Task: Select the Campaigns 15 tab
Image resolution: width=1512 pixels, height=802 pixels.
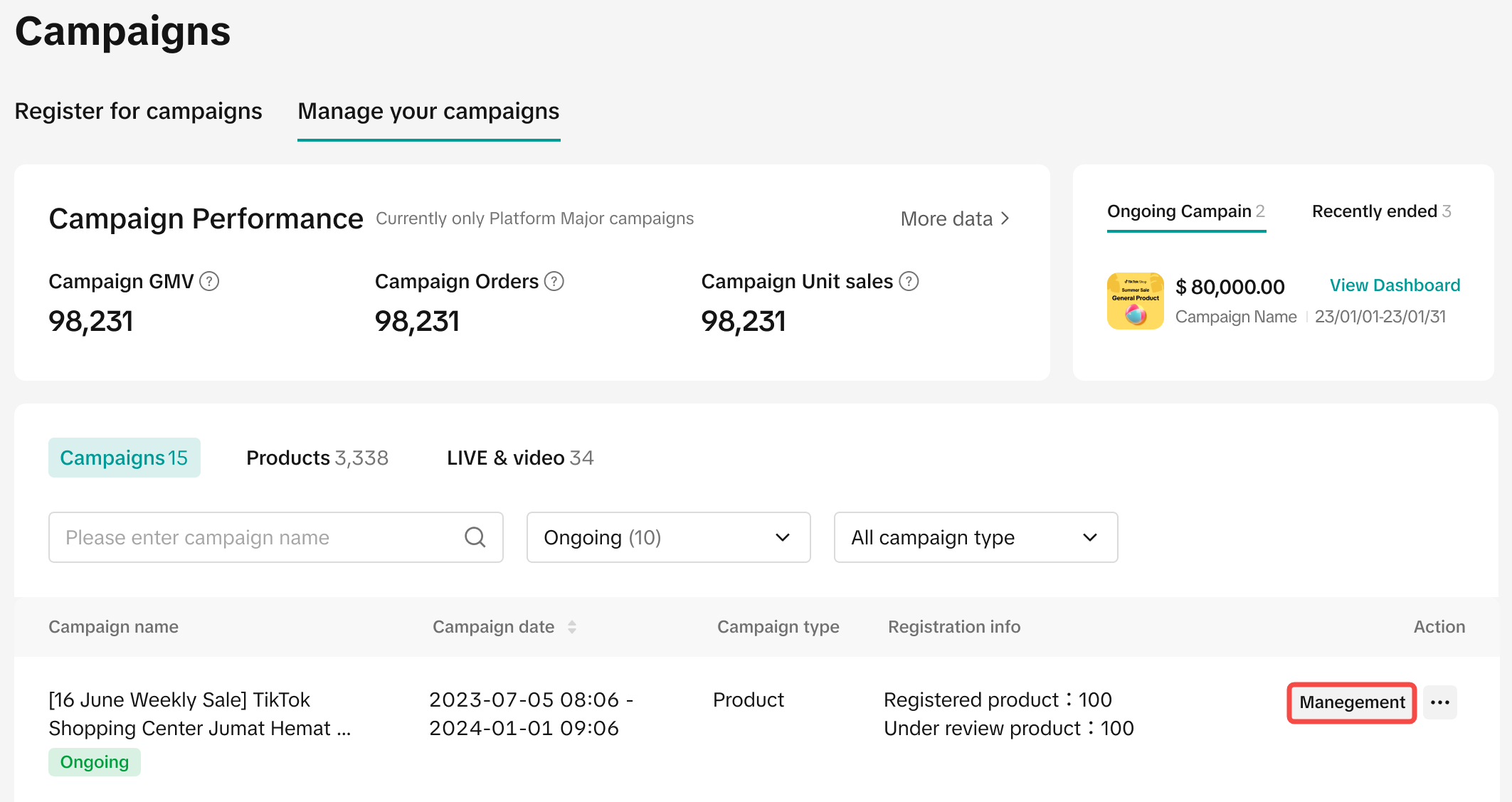Action: [x=124, y=458]
